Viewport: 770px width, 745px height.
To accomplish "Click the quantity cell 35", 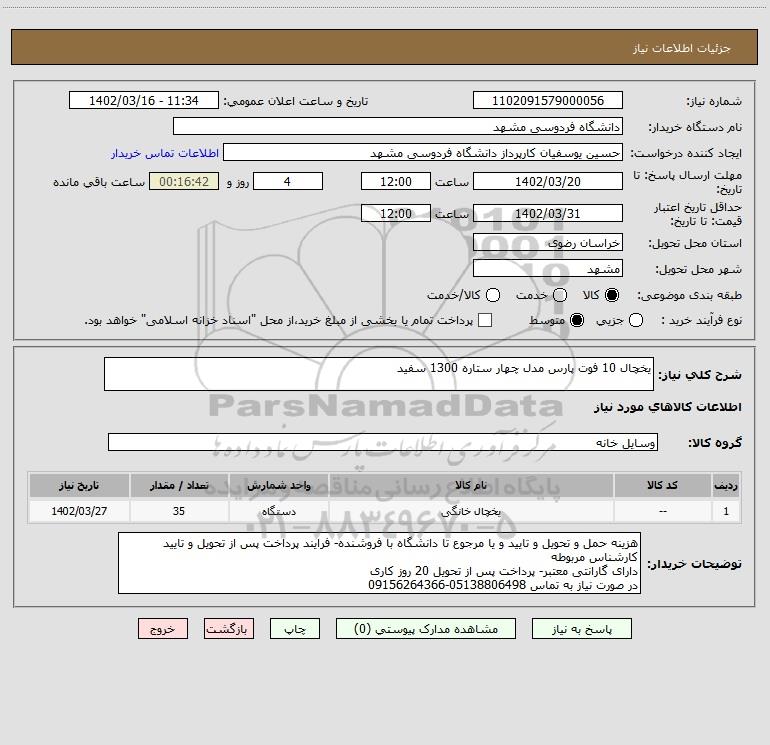I will point(179,511).
